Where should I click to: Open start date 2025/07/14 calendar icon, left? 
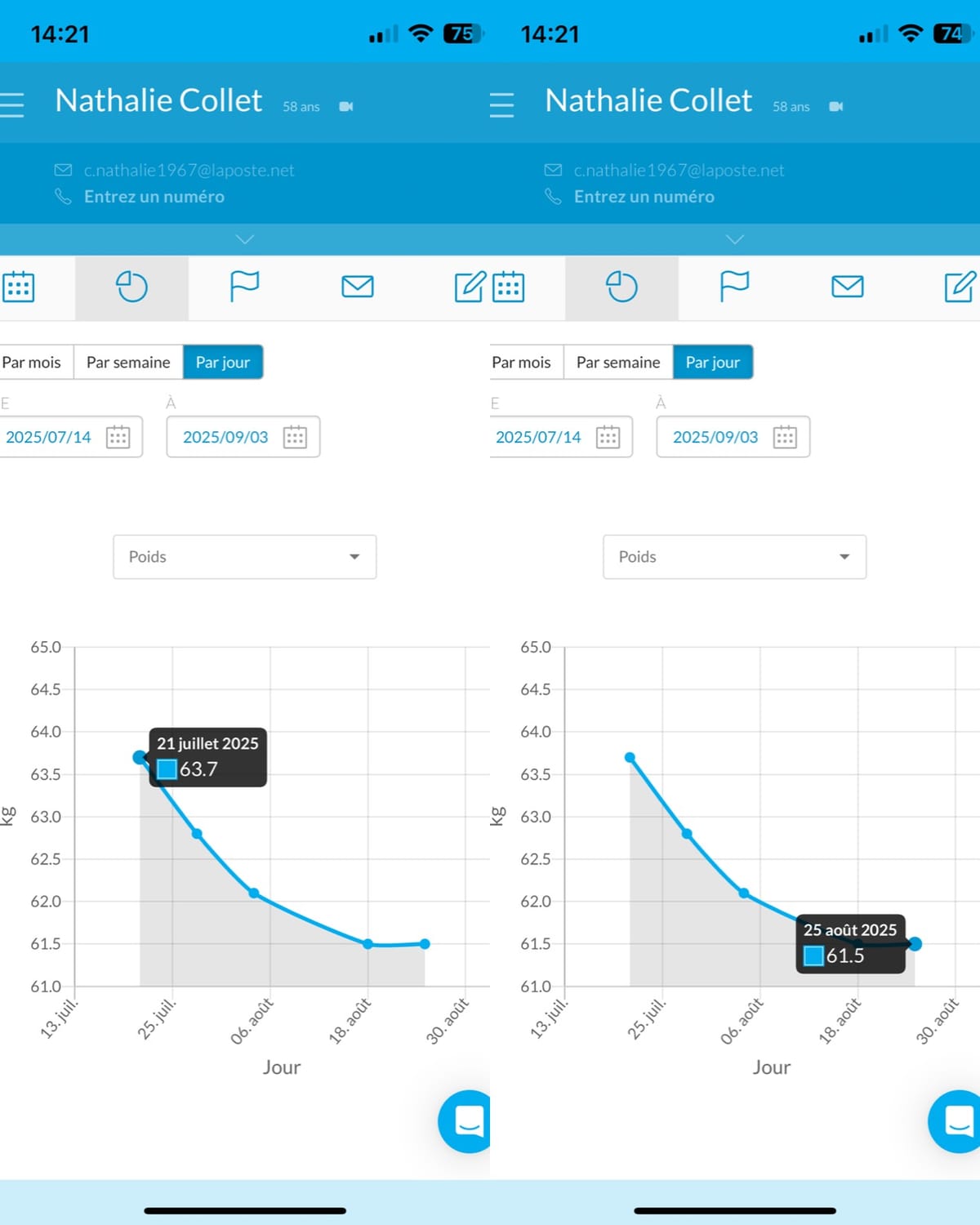pyautogui.click(x=118, y=437)
